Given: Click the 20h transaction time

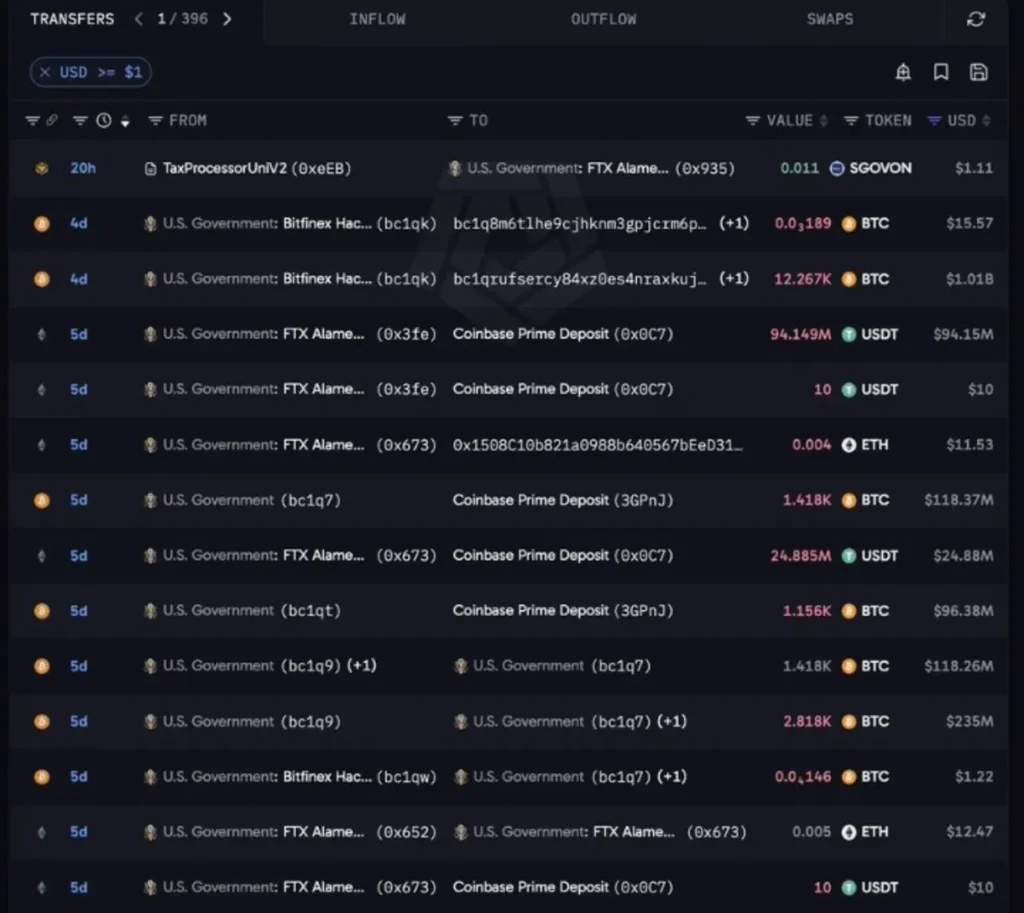Looking at the screenshot, I should 82,168.
